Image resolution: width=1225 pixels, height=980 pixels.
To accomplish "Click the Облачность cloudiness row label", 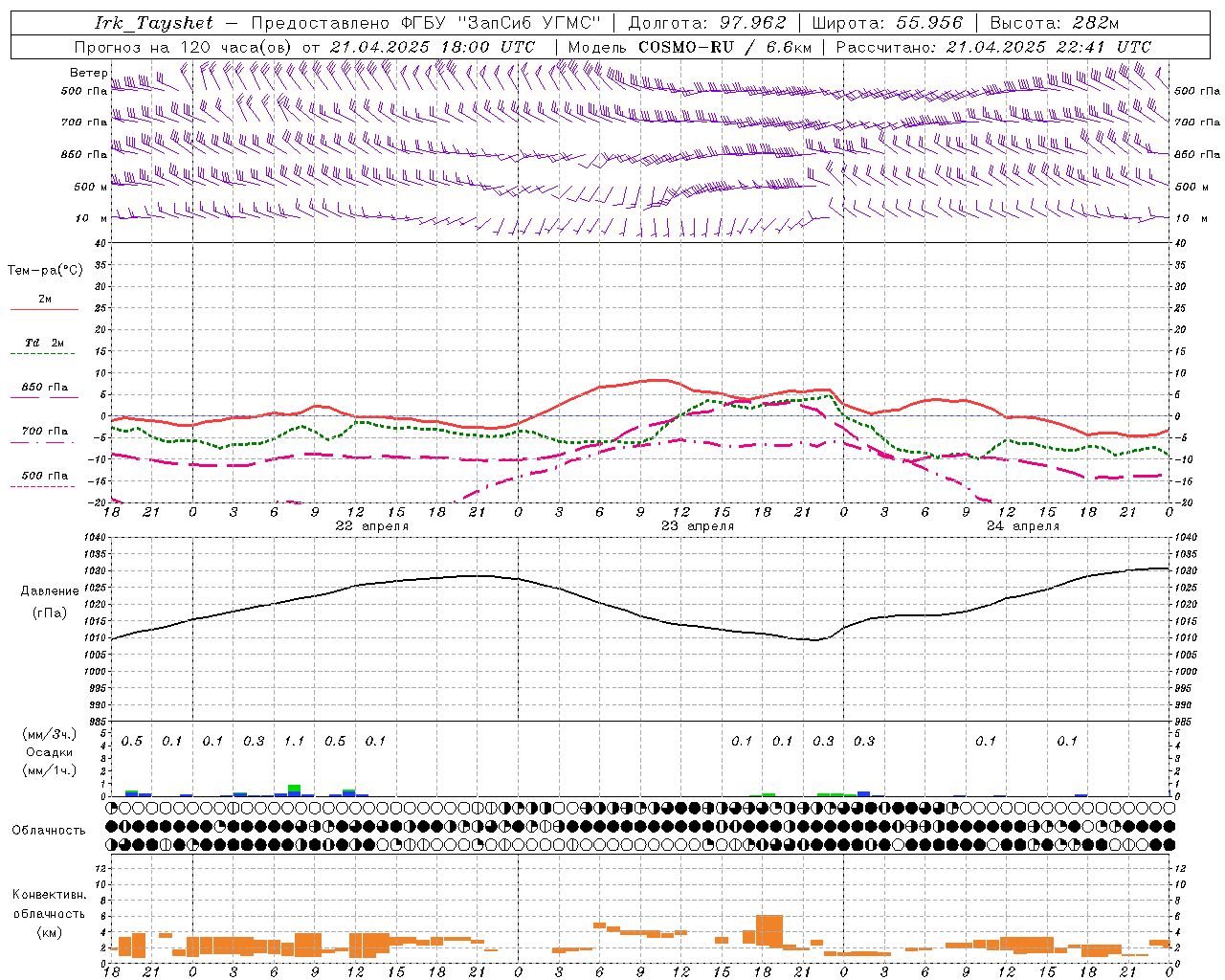I will click(49, 830).
